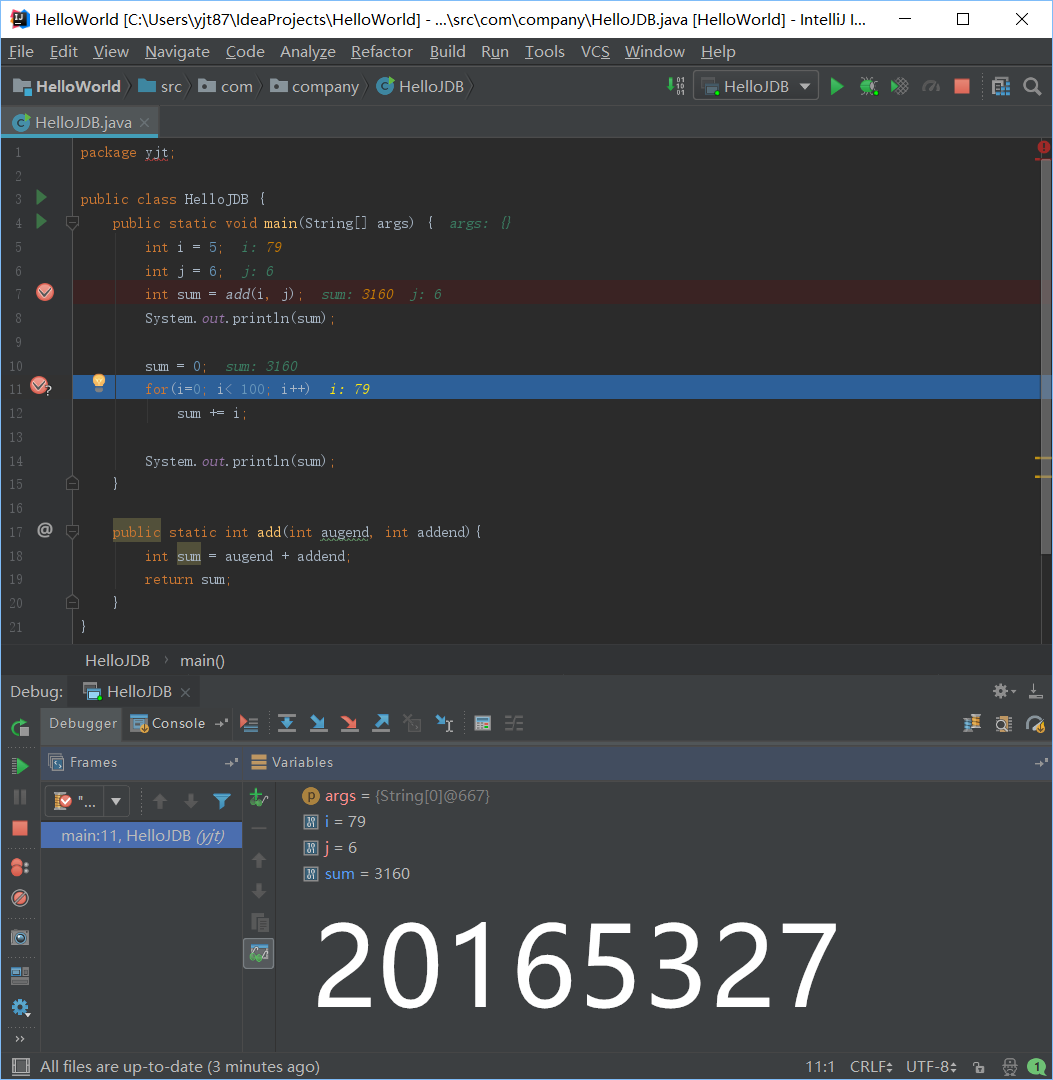Run HelloJDB with coverage
This screenshot has height=1080, width=1053.
point(899,86)
